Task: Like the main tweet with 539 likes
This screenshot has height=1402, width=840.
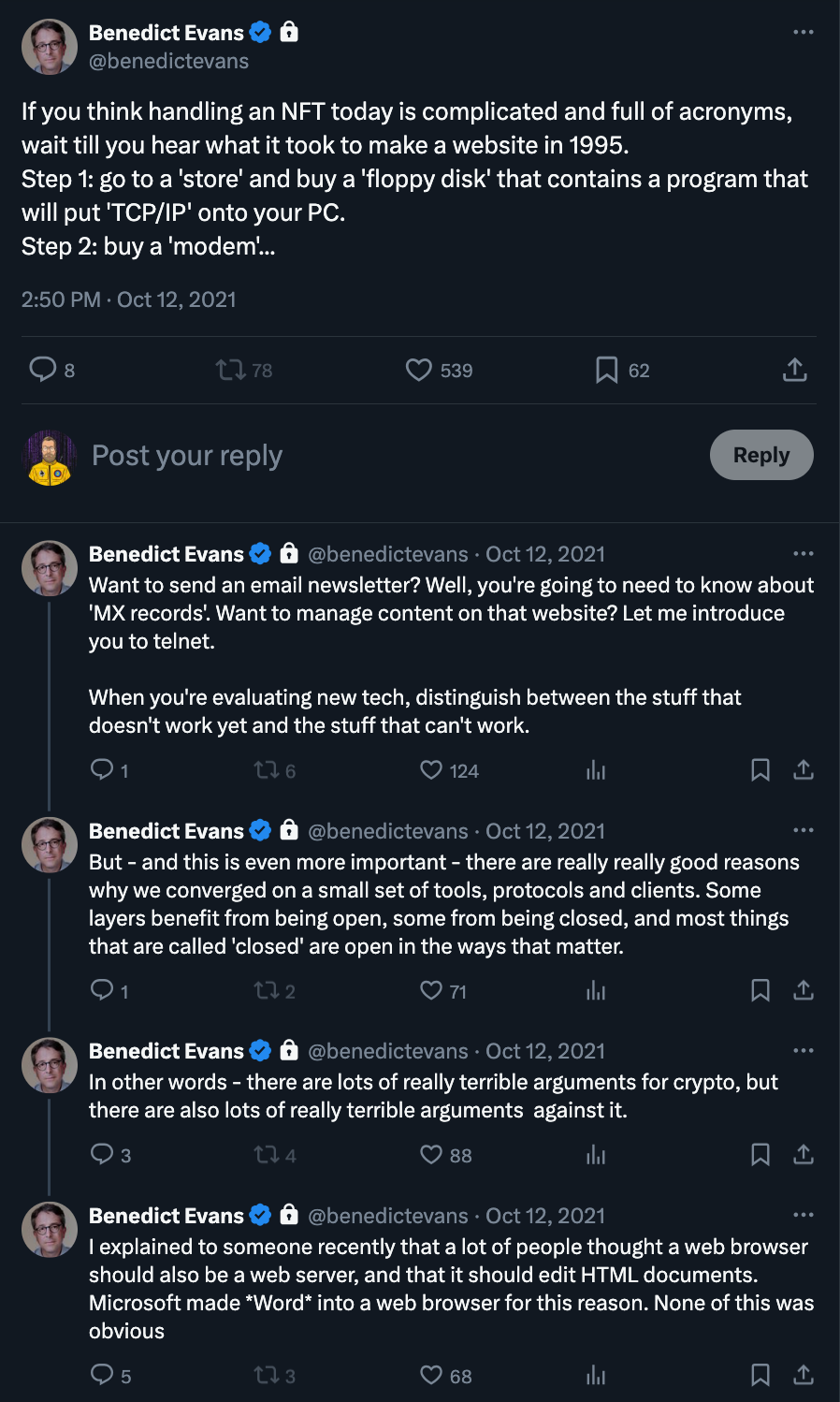Action: point(419,370)
